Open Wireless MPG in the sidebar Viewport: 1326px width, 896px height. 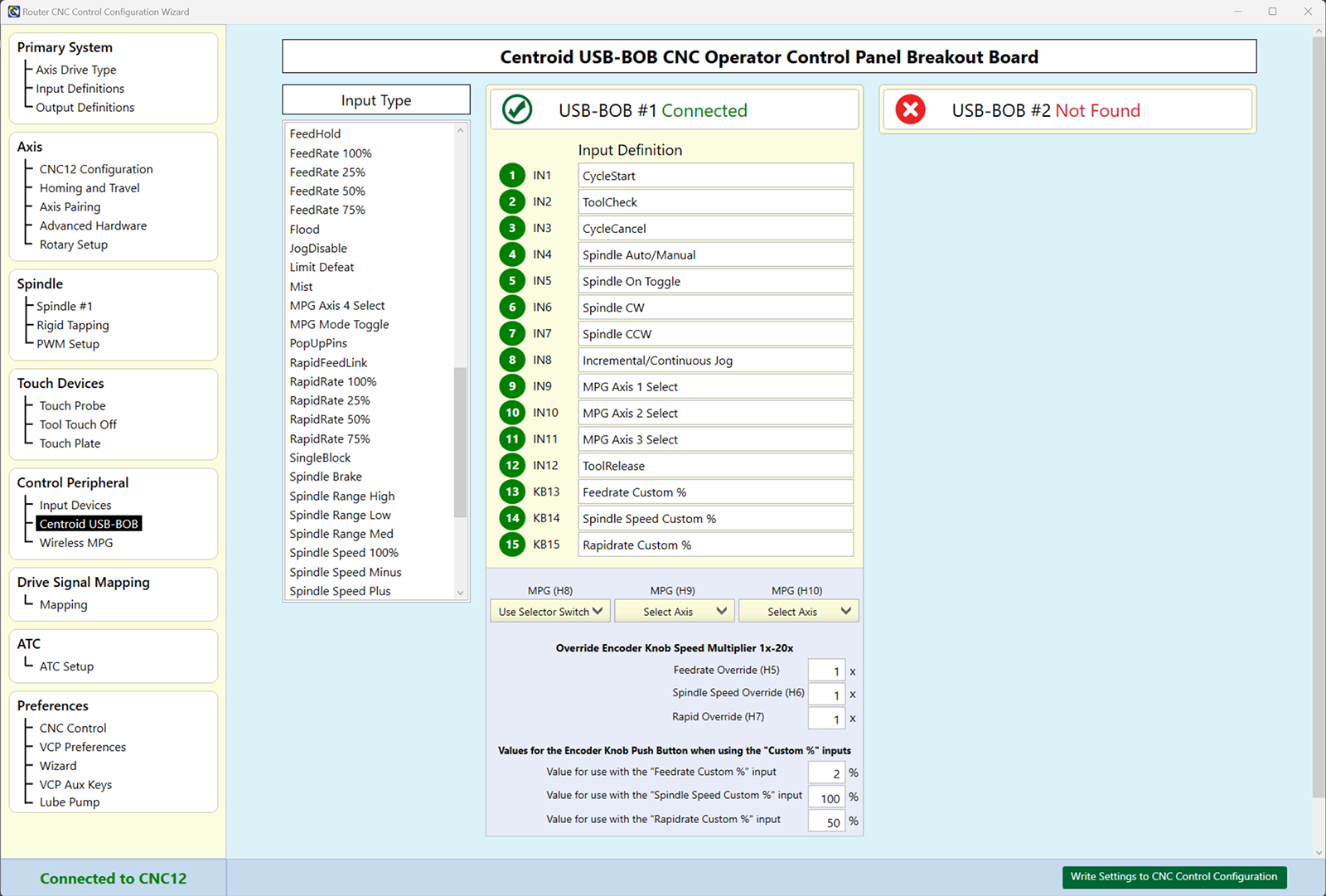pyautogui.click(x=76, y=543)
